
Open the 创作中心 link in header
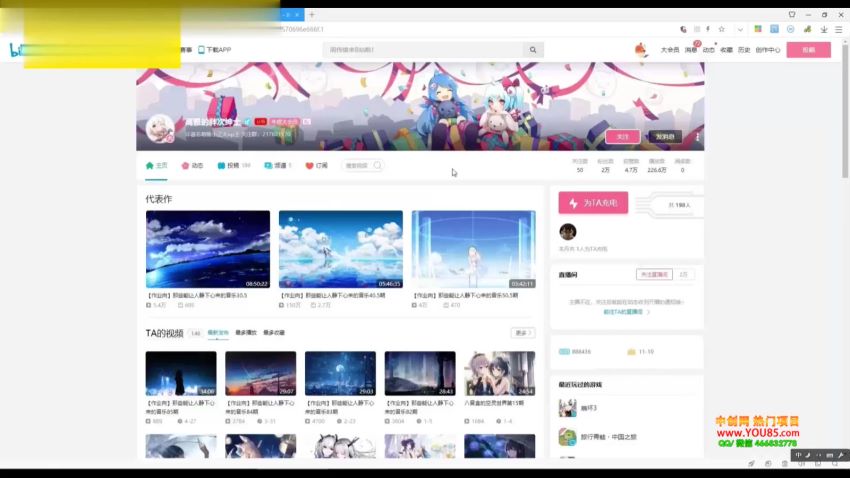pos(768,50)
